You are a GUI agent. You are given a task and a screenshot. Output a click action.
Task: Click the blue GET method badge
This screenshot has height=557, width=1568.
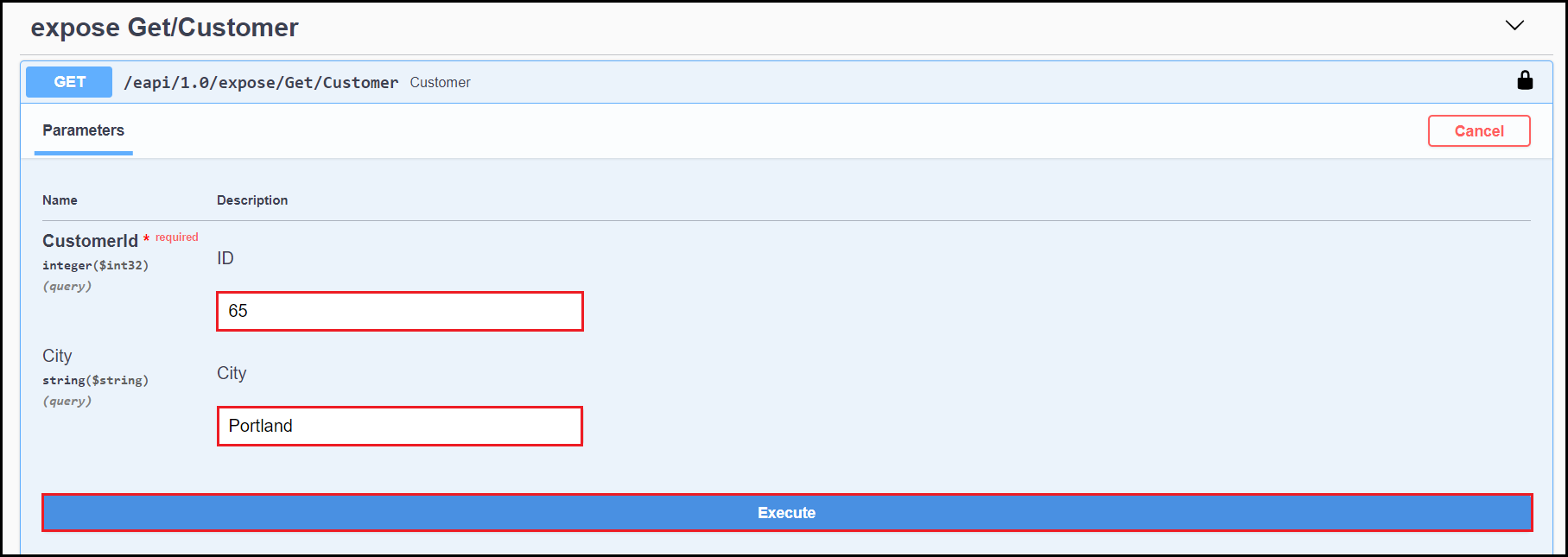[69, 82]
